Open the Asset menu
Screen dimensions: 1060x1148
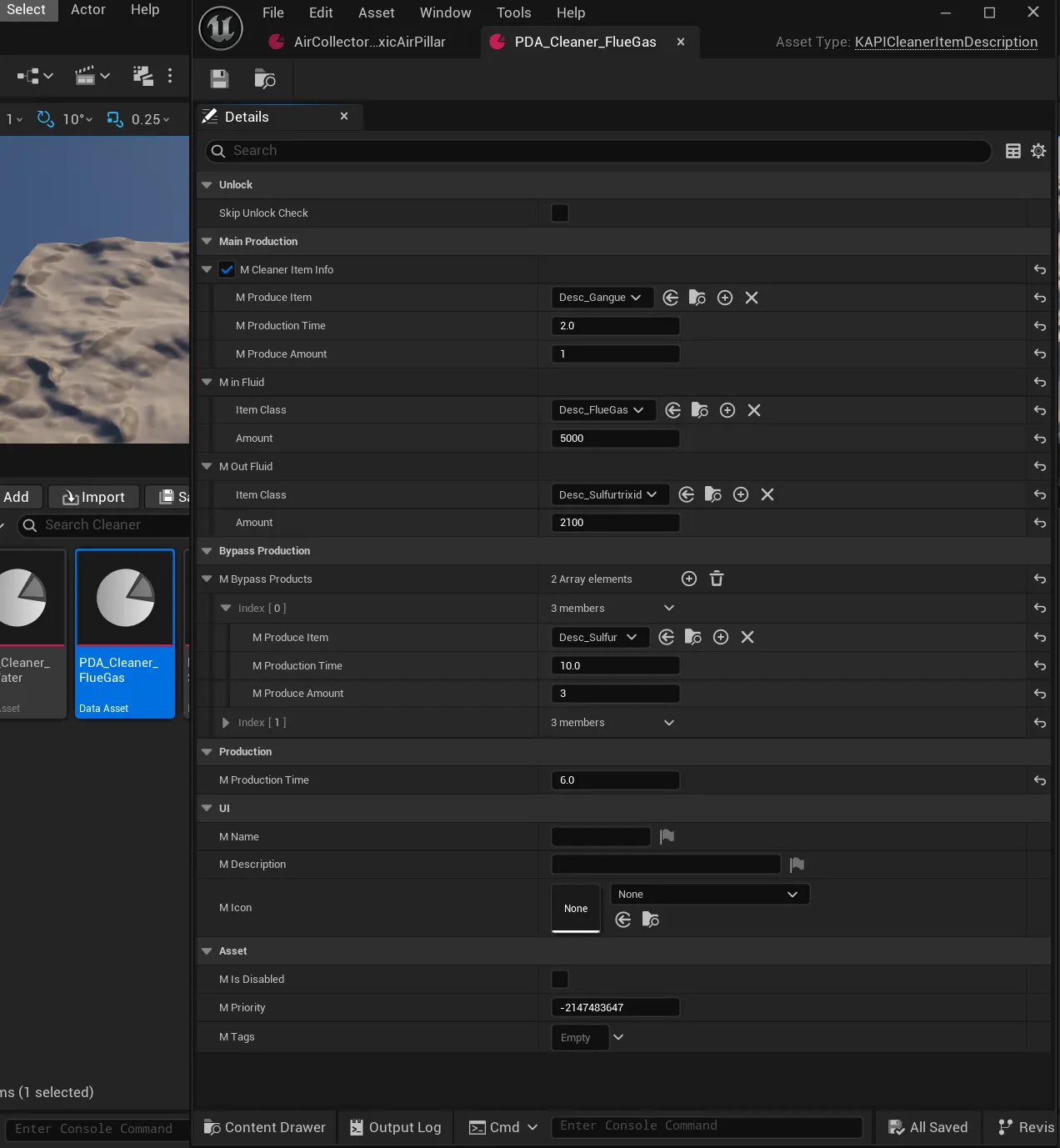pyautogui.click(x=377, y=13)
